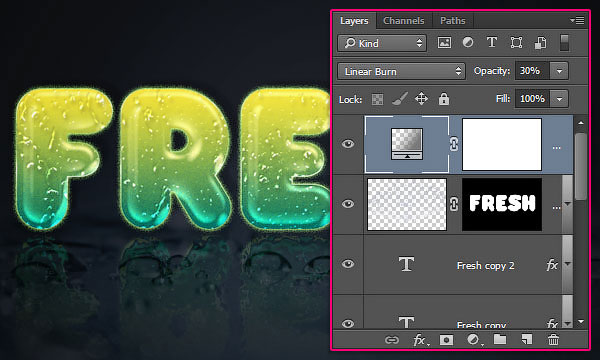Click layers panel scroll up arrow
The height and width of the screenshot is (360, 600).
point(581,123)
